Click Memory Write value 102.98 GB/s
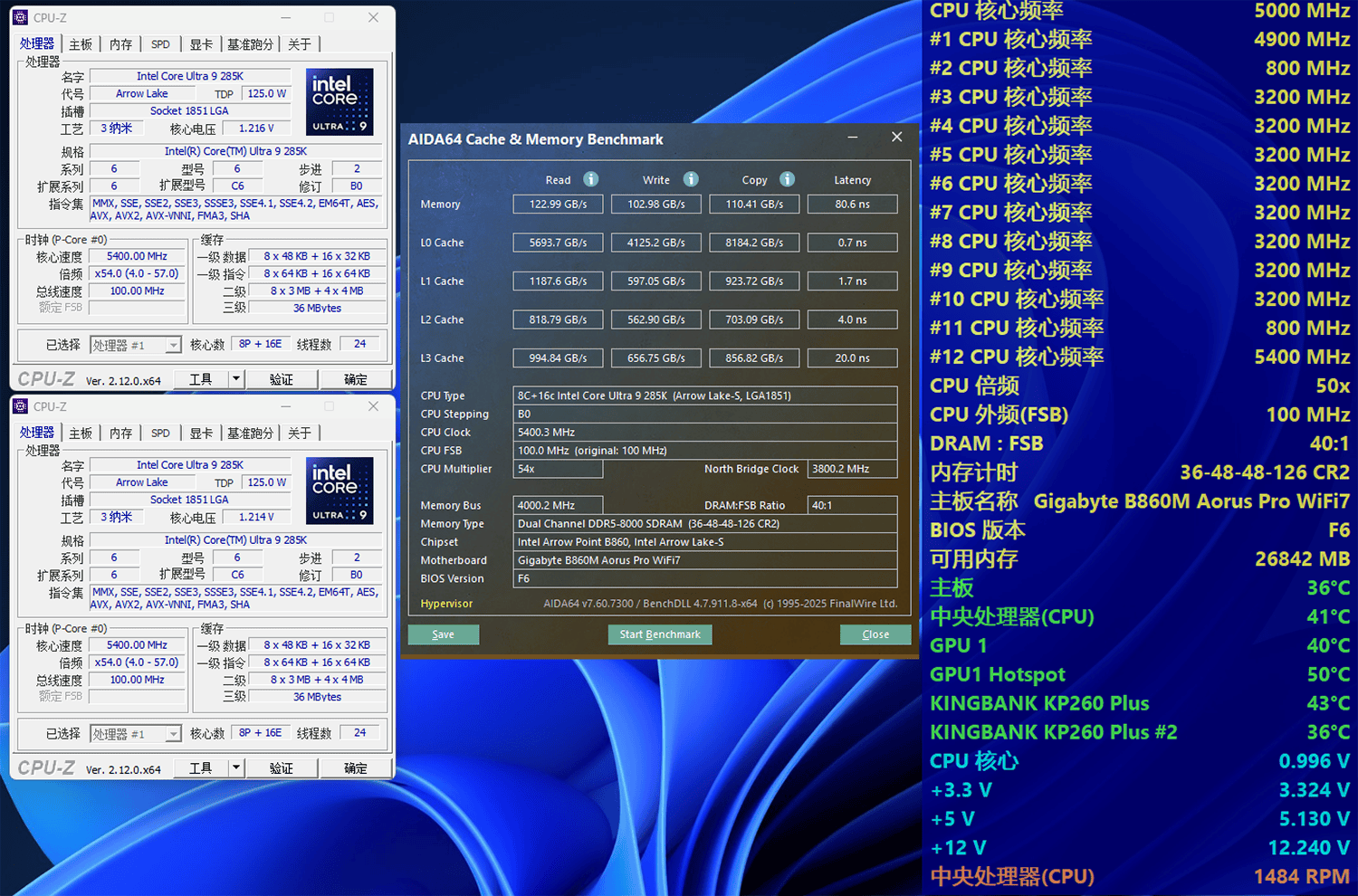 click(656, 205)
